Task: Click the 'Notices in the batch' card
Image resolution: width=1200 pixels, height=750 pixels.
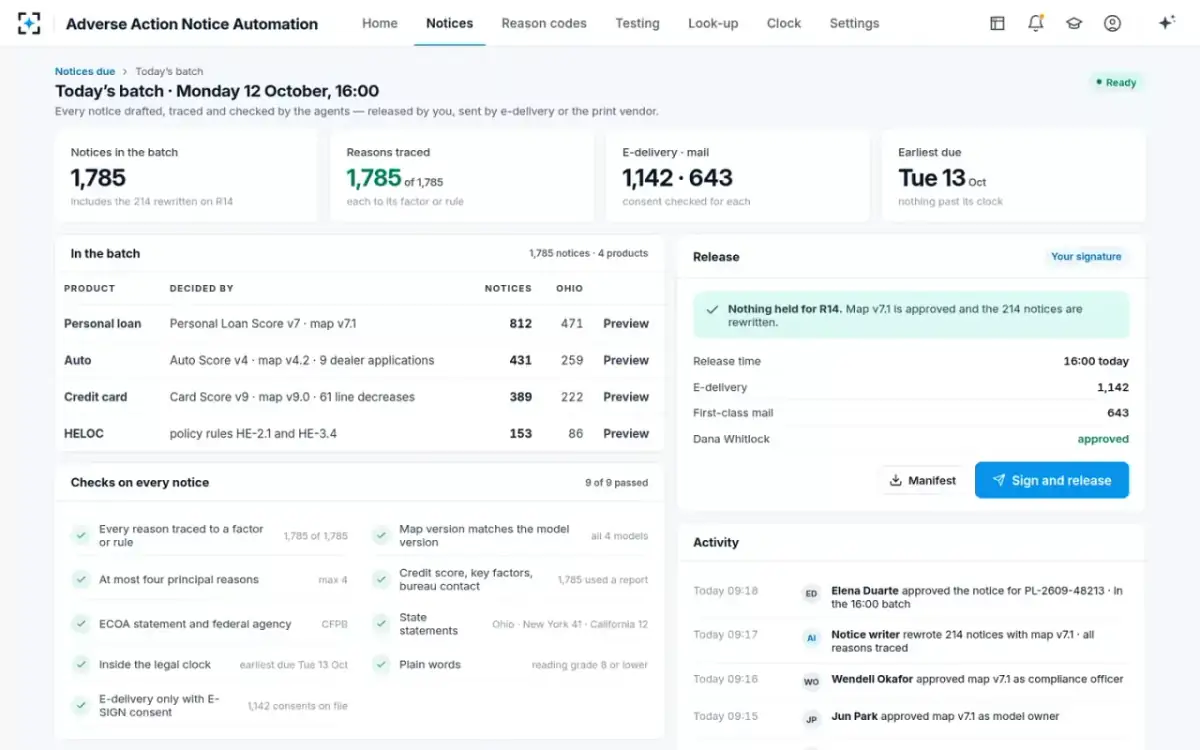Action: [x=186, y=176]
